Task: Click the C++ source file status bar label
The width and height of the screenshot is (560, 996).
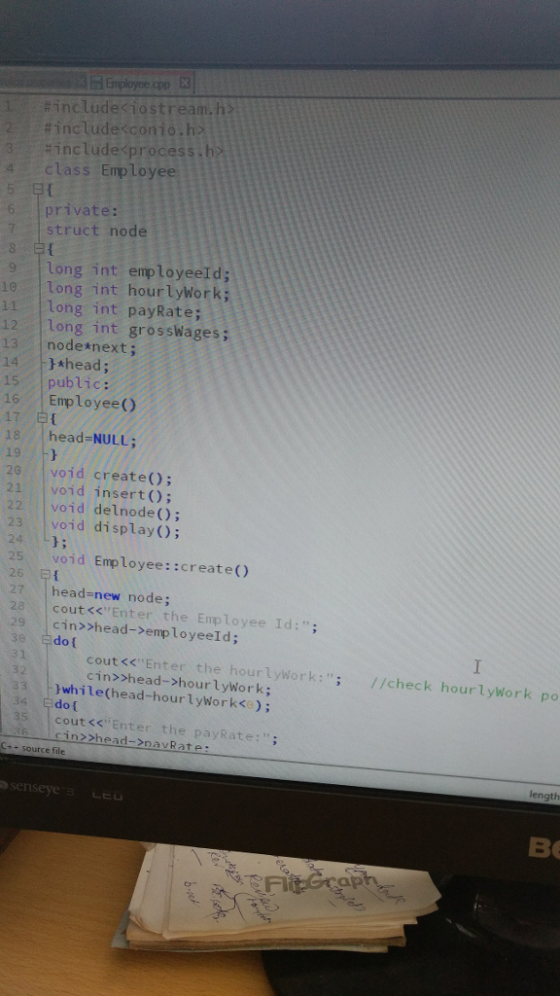Action: coord(32,749)
